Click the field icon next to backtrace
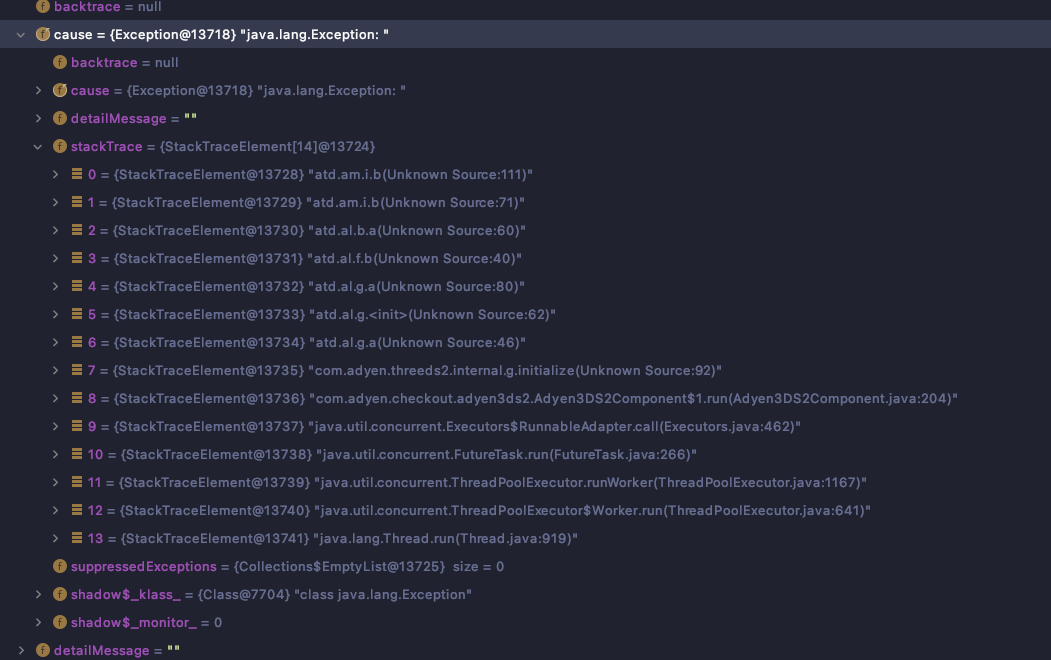The height and width of the screenshot is (660, 1051). 43,7
